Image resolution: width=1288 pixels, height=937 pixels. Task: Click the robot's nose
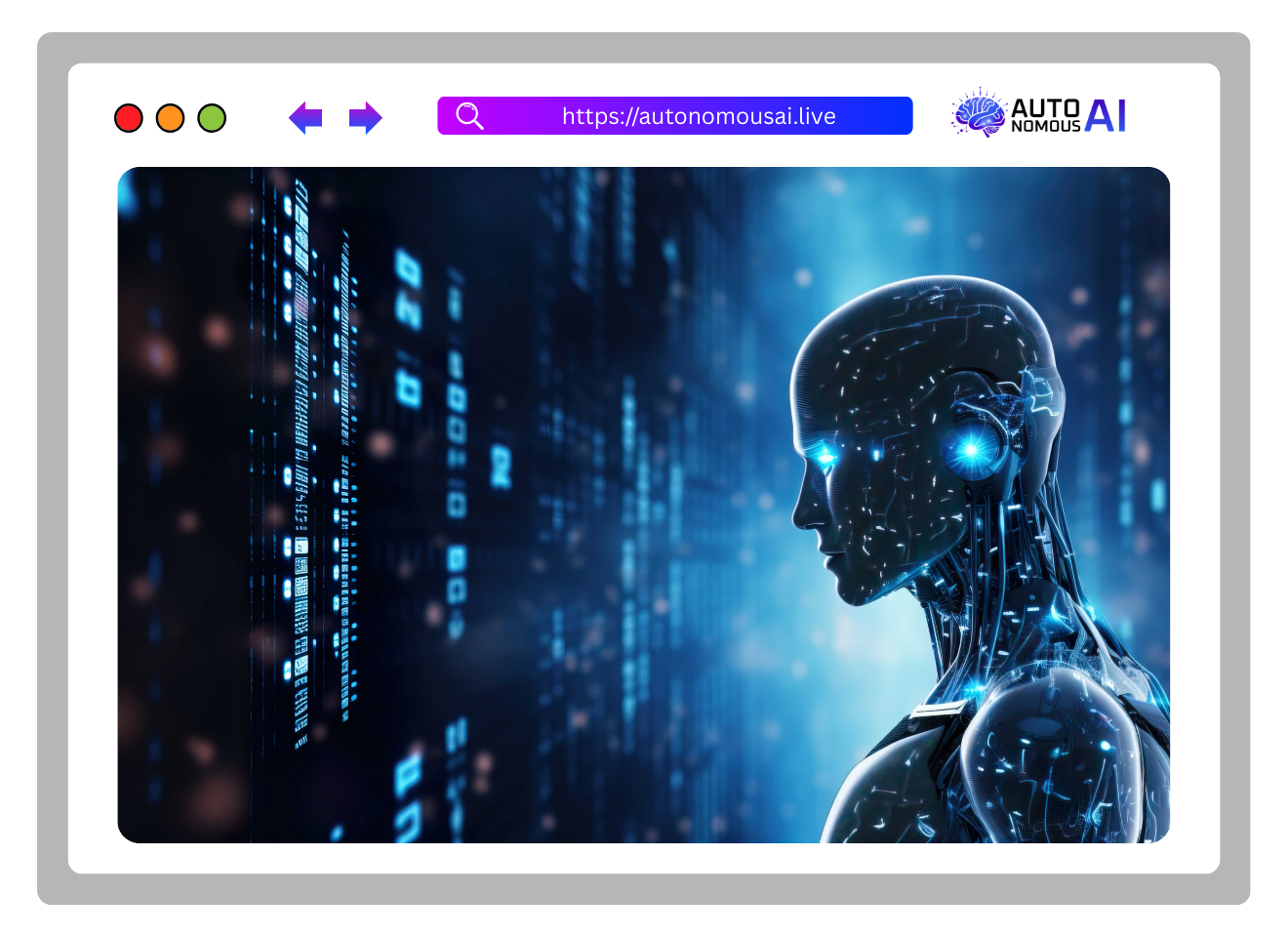pyautogui.click(x=802, y=509)
